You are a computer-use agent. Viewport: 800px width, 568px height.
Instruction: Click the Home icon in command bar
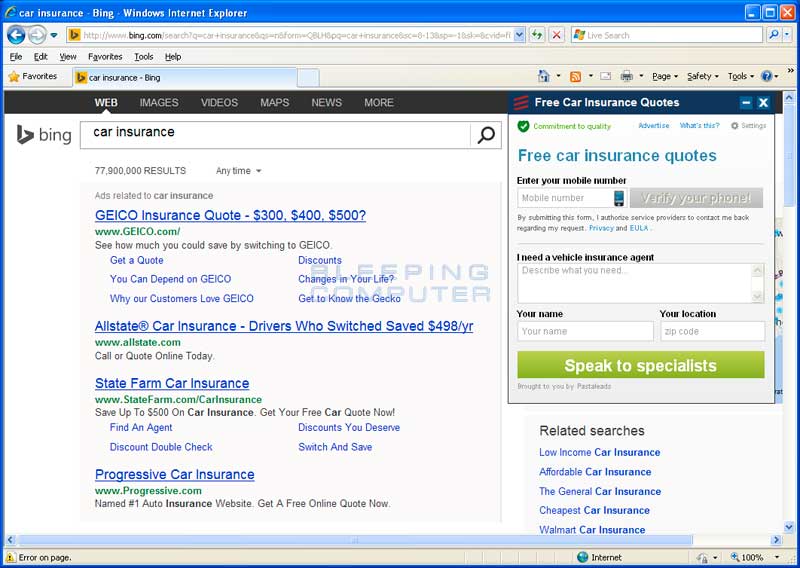click(x=544, y=76)
